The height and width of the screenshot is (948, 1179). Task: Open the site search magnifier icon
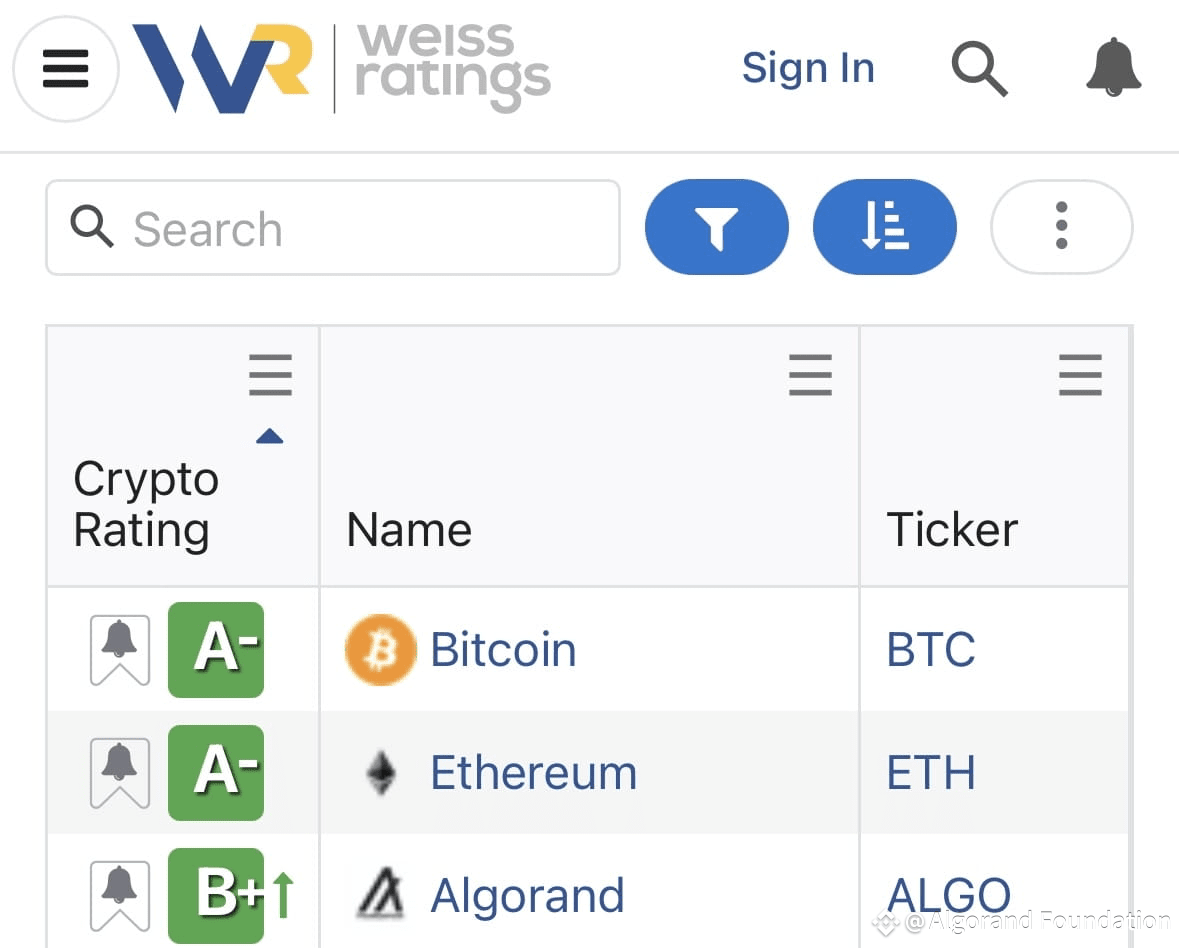click(979, 69)
